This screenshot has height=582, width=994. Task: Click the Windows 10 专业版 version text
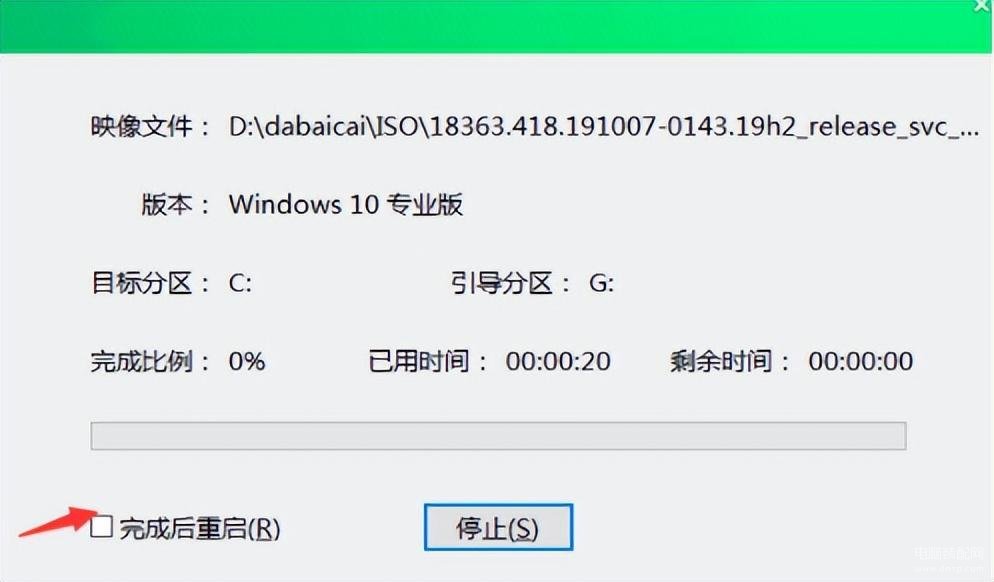[346, 205]
